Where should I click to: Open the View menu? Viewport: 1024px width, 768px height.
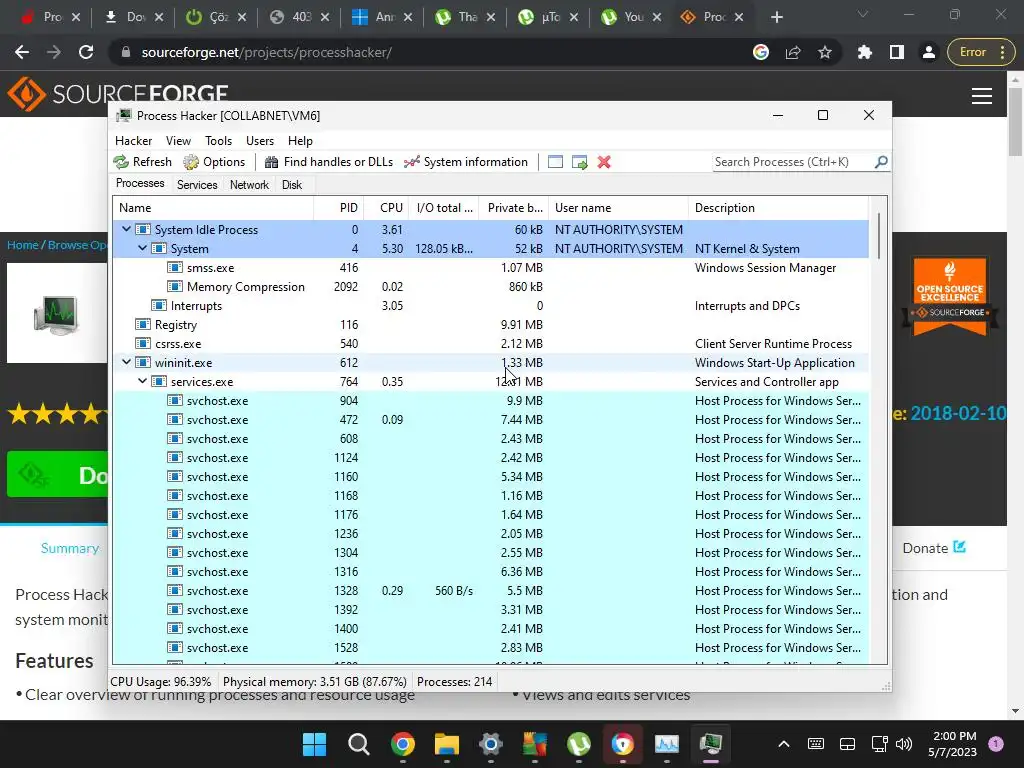[x=178, y=140]
